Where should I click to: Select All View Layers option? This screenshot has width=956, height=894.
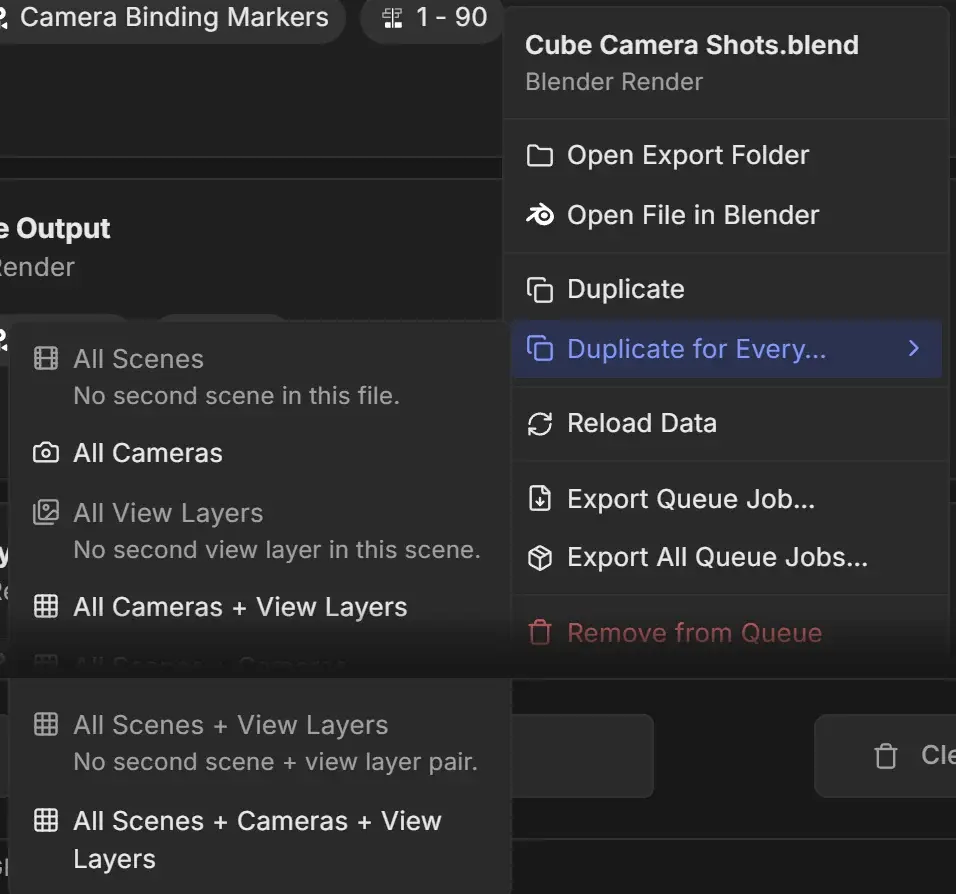coord(260,531)
